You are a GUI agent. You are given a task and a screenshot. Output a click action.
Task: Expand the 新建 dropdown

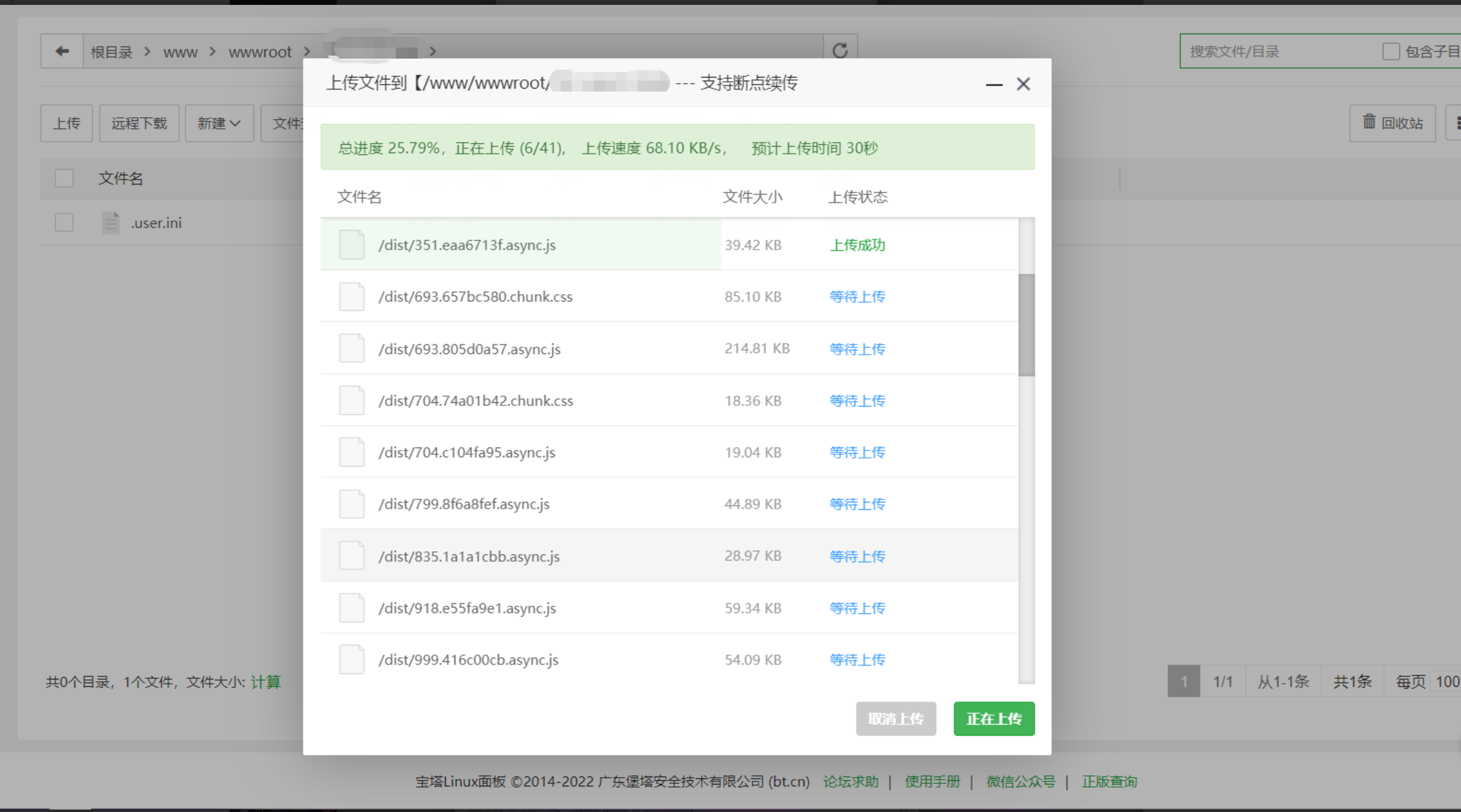[x=219, y=123]
